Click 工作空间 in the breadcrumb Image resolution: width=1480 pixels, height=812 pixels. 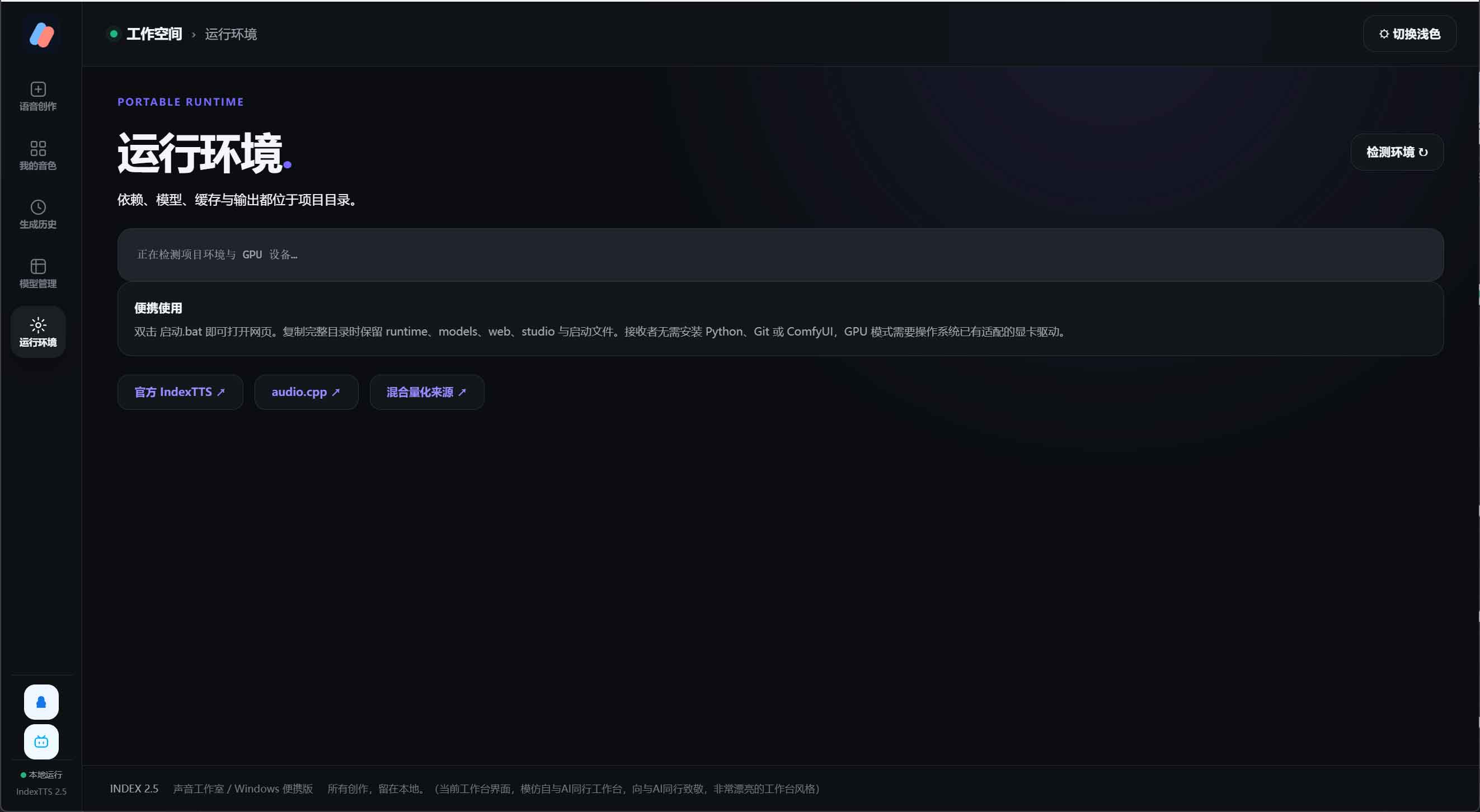[154, 35]
